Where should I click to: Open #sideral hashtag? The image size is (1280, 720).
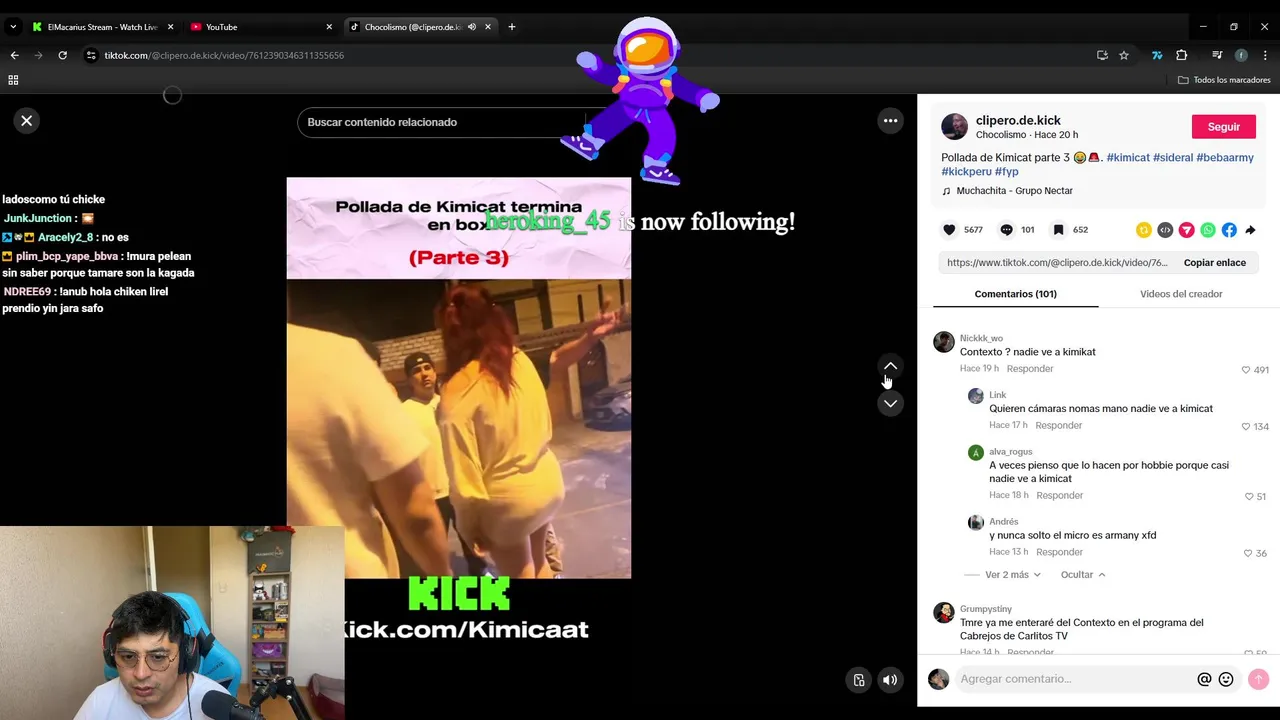click(x=1173, y=158)
